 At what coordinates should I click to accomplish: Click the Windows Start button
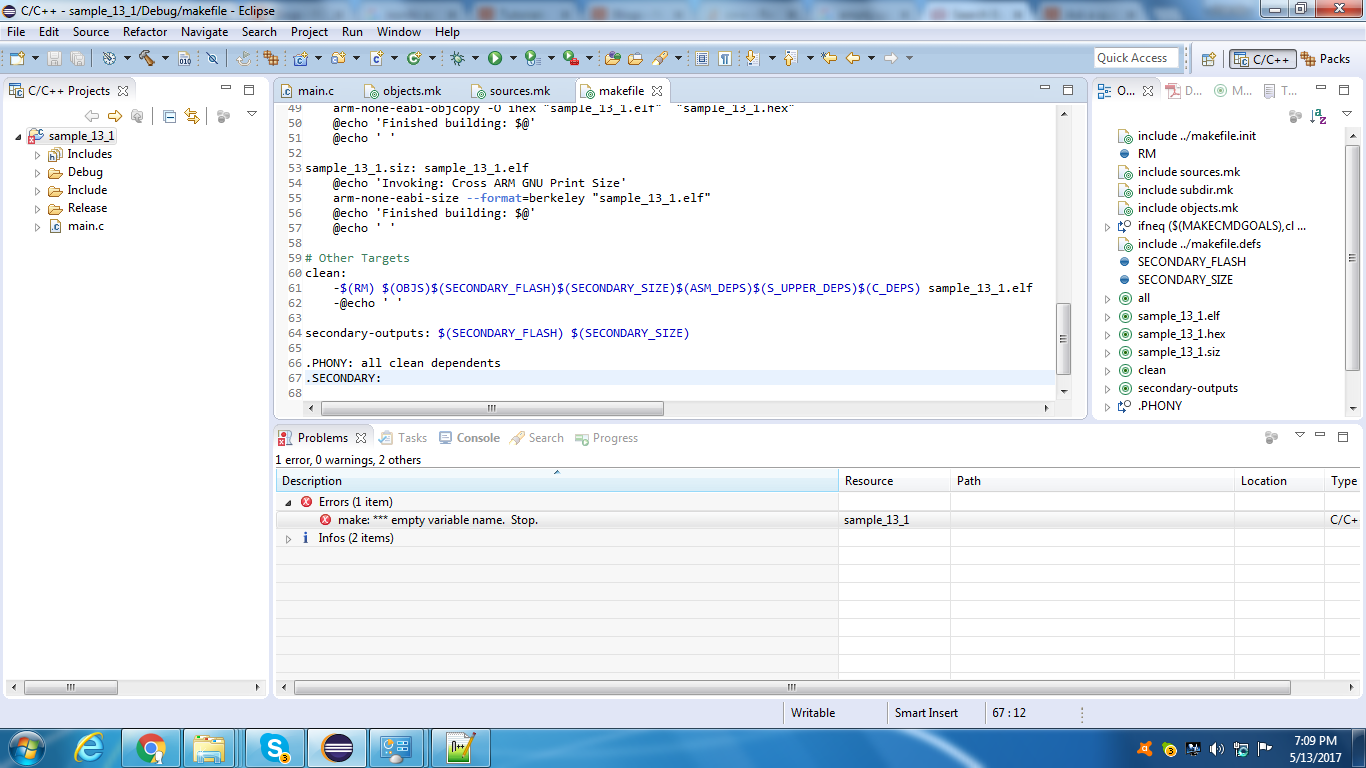[26, 747]
